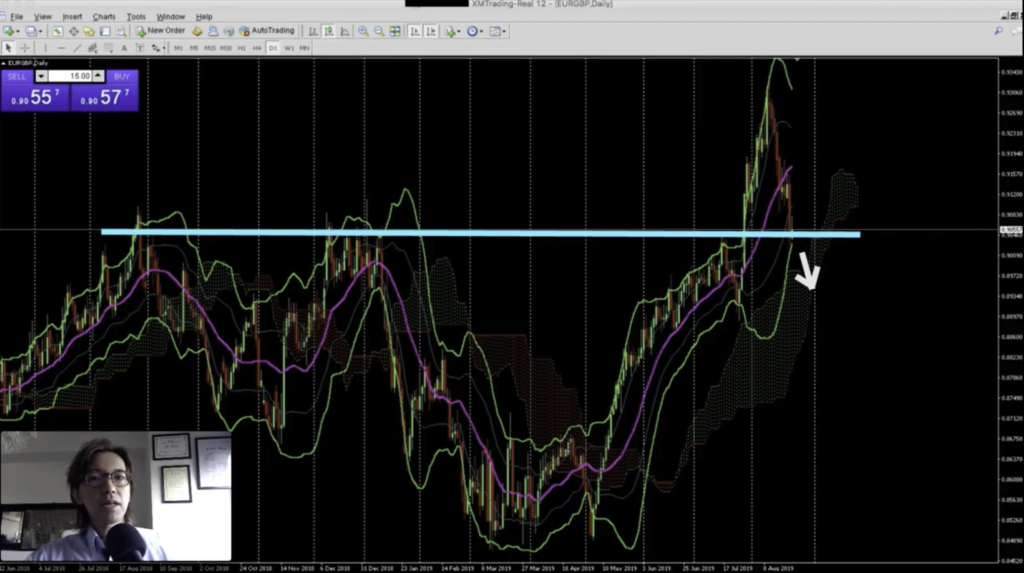Select the crosshair tool

click(25, 48)
